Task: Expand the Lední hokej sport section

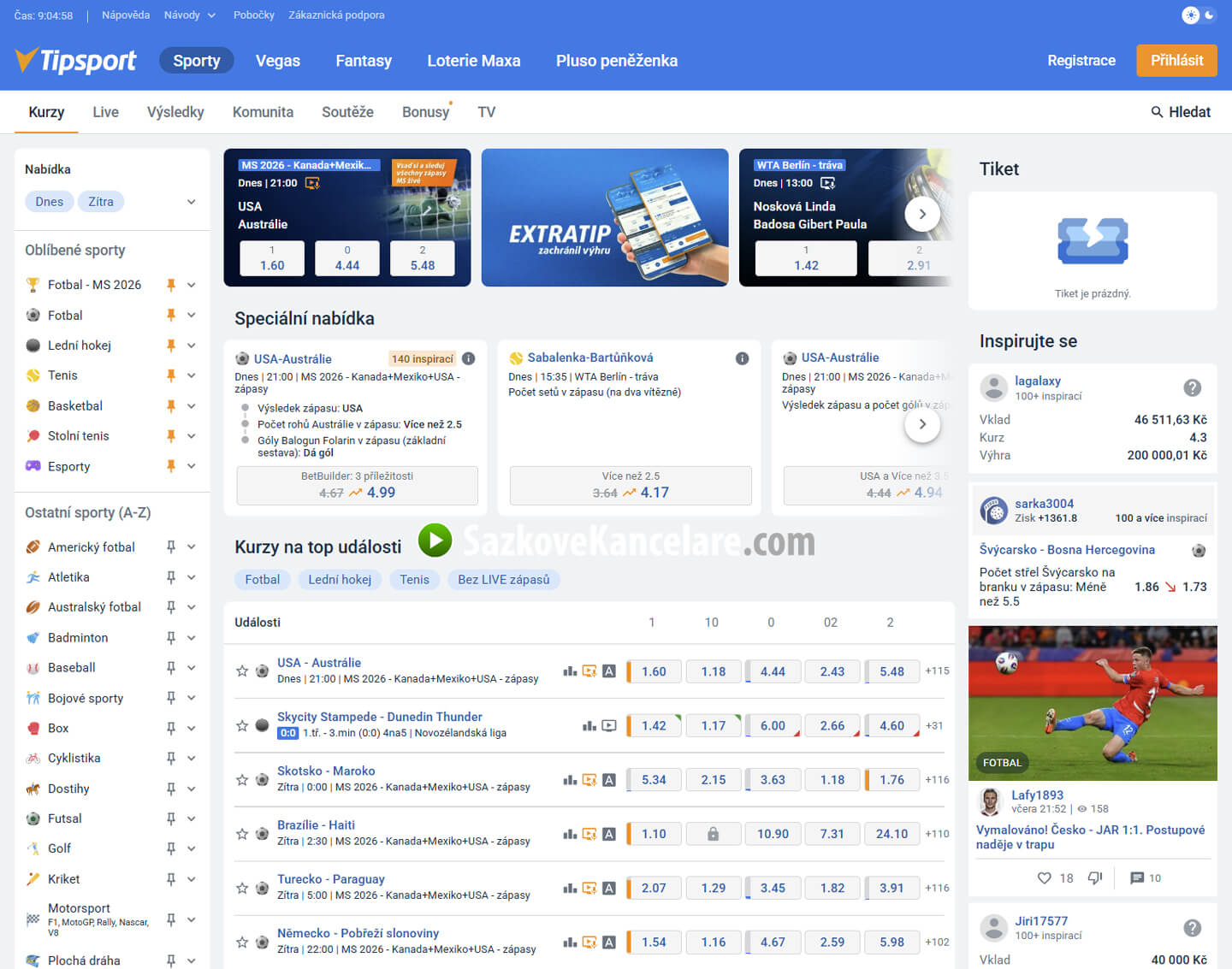Action: point(192,346)
